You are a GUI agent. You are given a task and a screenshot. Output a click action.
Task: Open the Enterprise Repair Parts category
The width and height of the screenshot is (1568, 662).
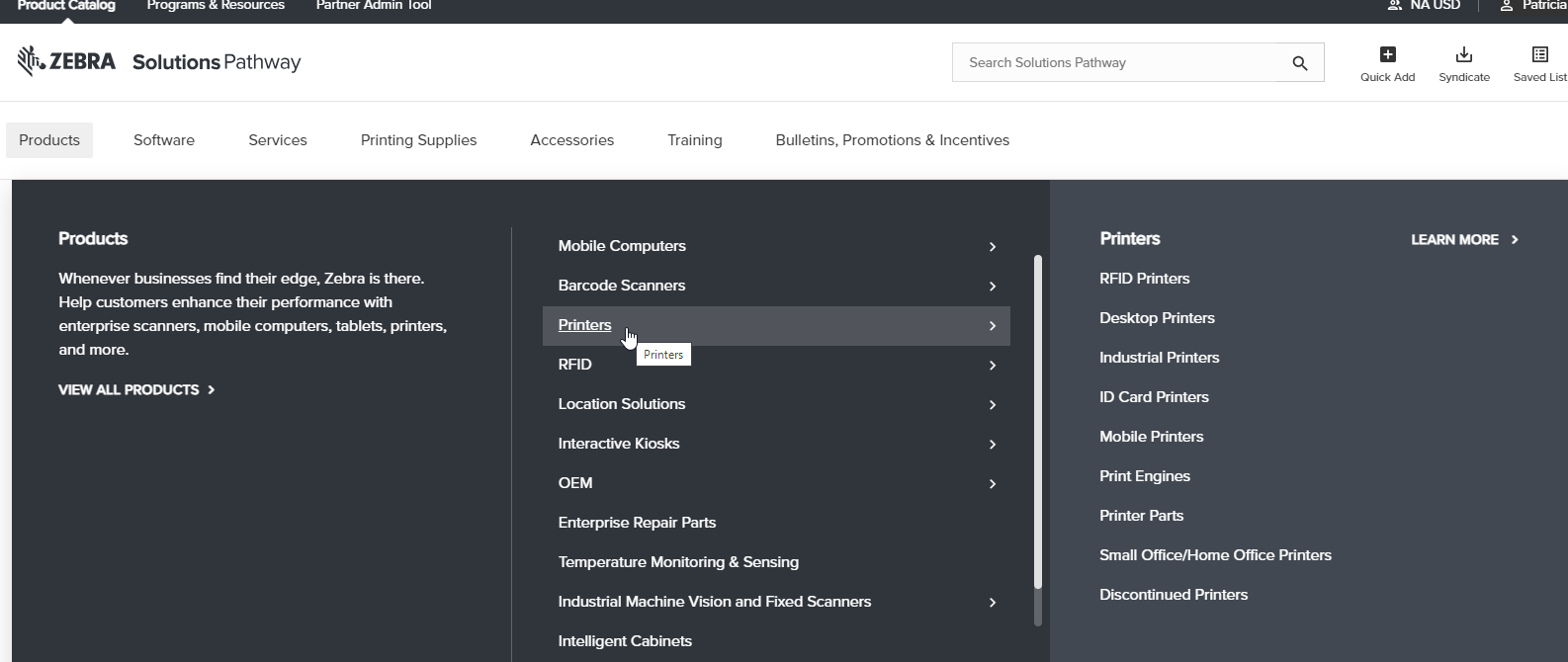click(637, 523)
